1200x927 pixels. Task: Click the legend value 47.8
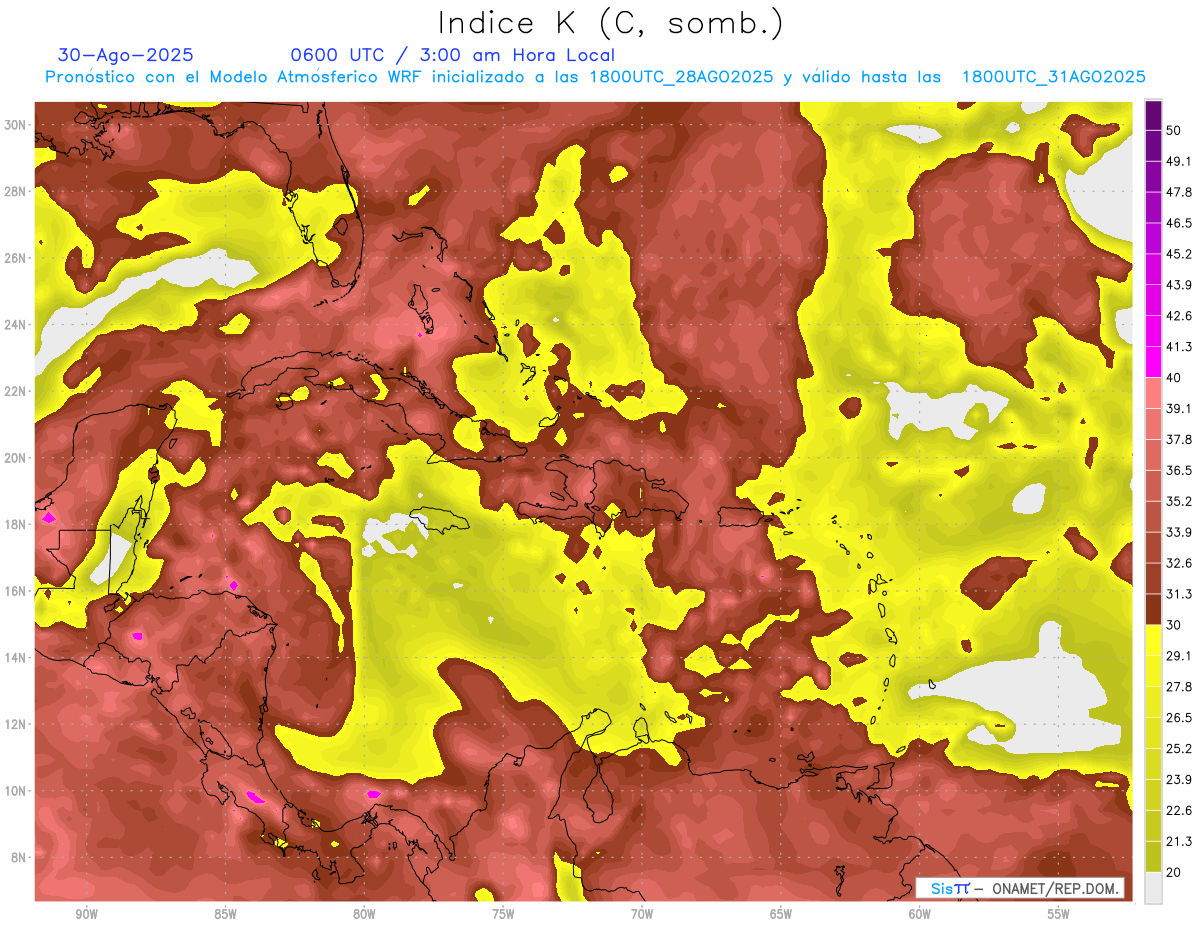(x=1178, y=192)
